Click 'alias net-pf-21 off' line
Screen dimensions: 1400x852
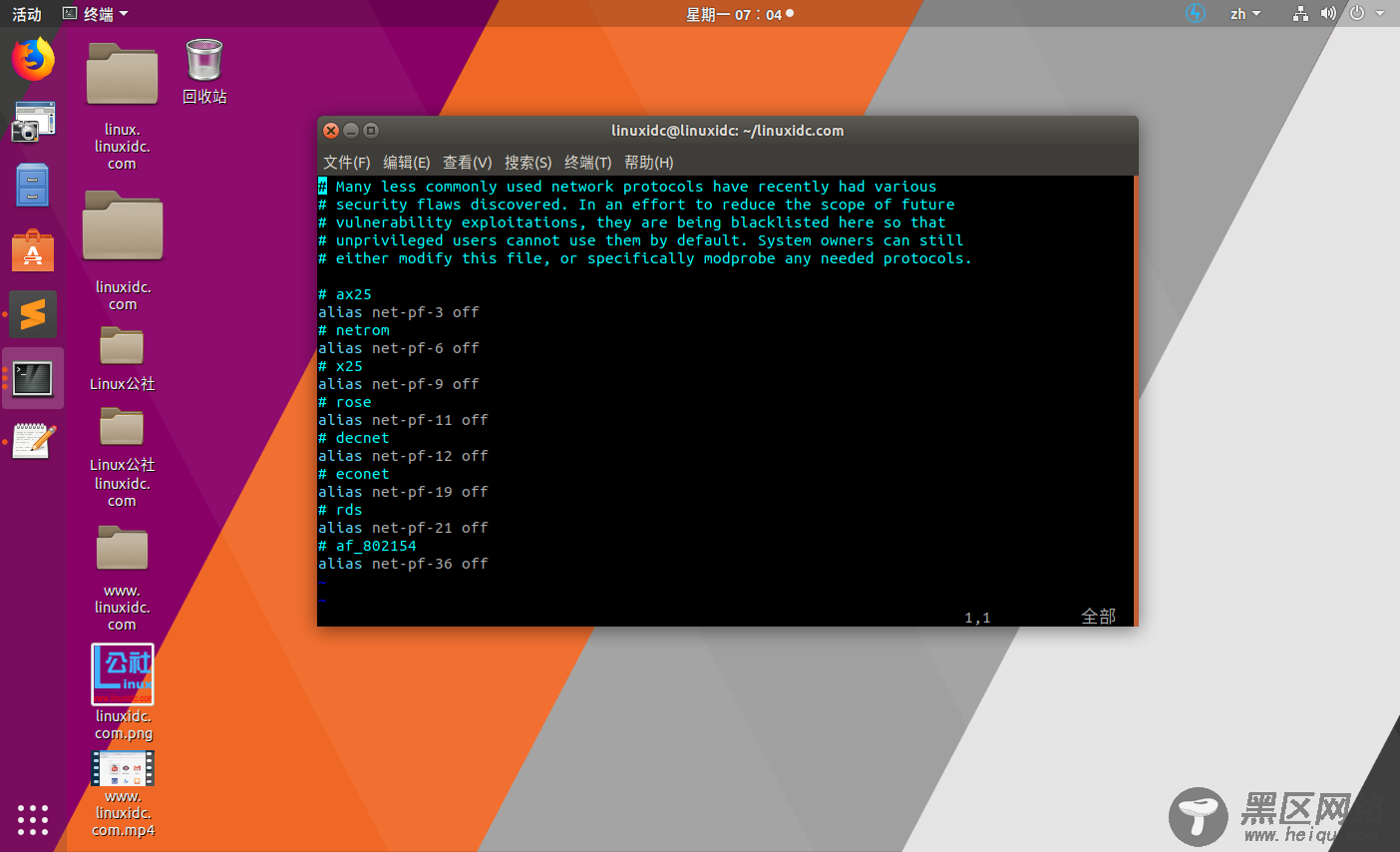point(403,528)
